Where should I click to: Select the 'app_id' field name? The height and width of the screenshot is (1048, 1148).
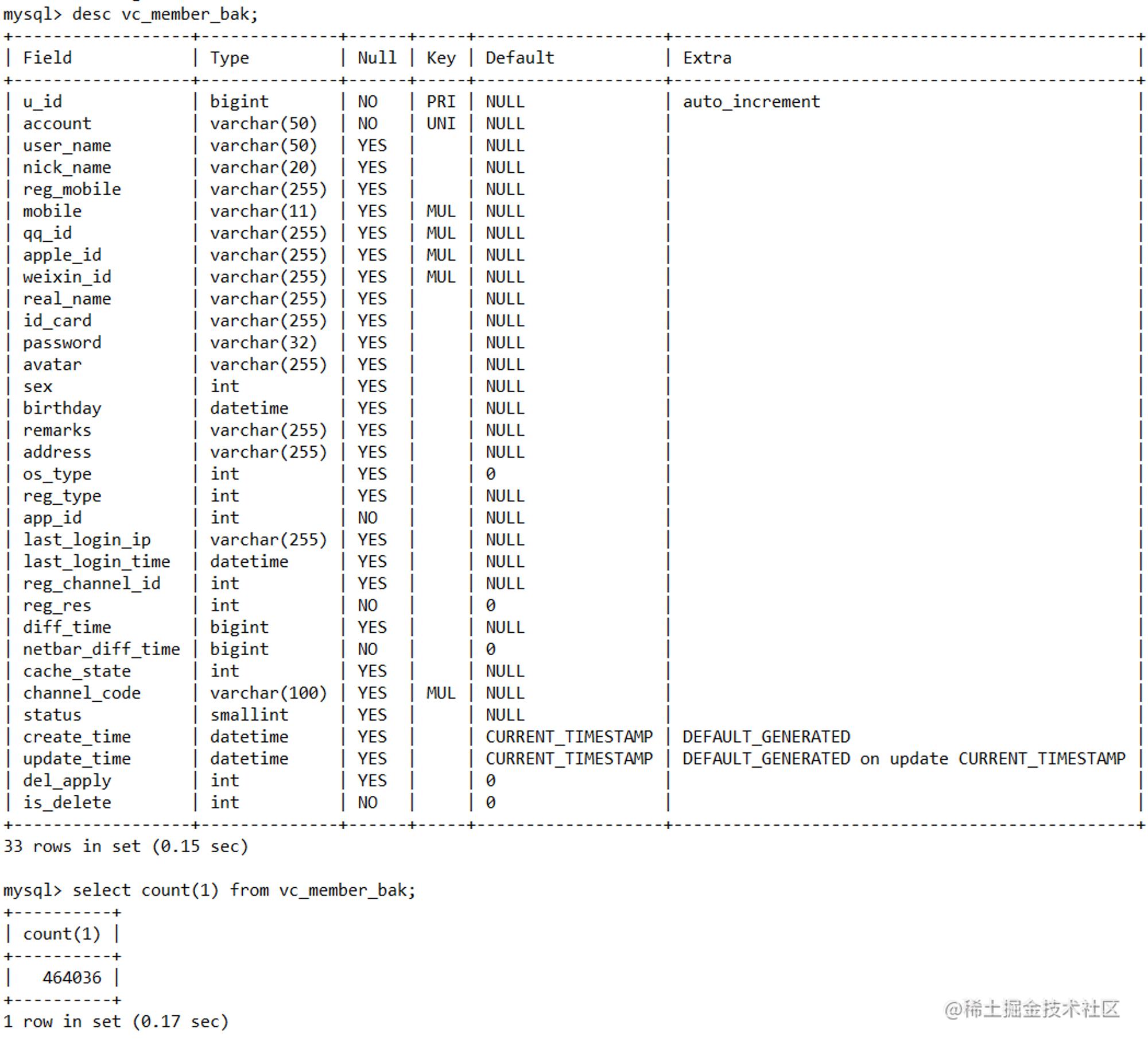[52, 518]
